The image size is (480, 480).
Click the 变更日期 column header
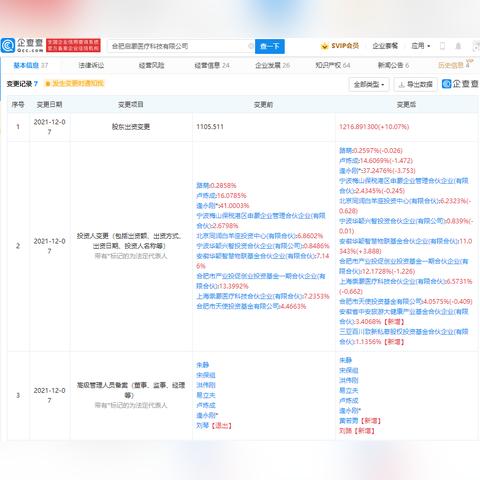[x=49, y=104]
